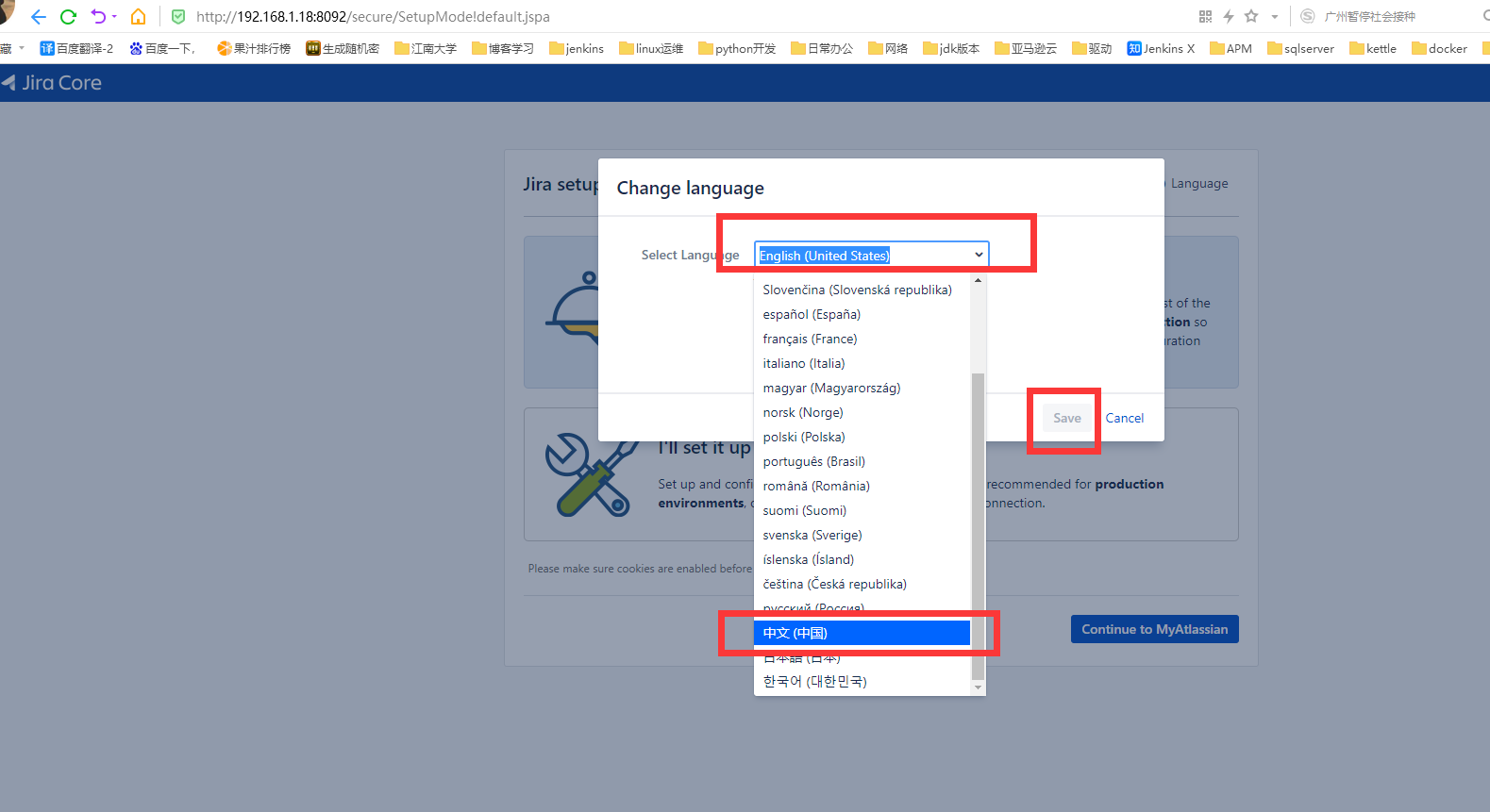
Task: Click the green security shield icon
Action: coord(178,17)
